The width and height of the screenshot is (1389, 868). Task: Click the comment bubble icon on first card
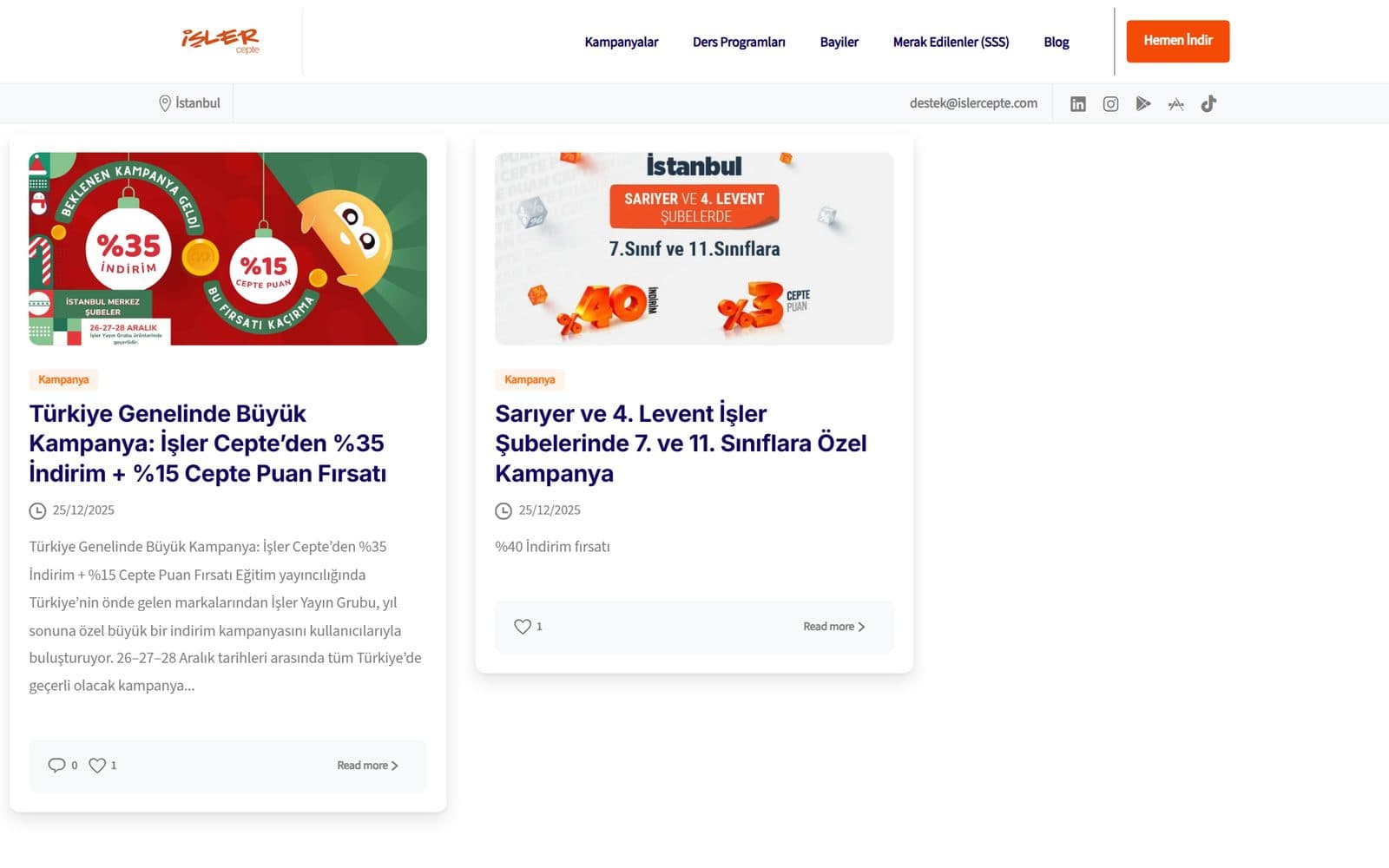coord(56,765)
